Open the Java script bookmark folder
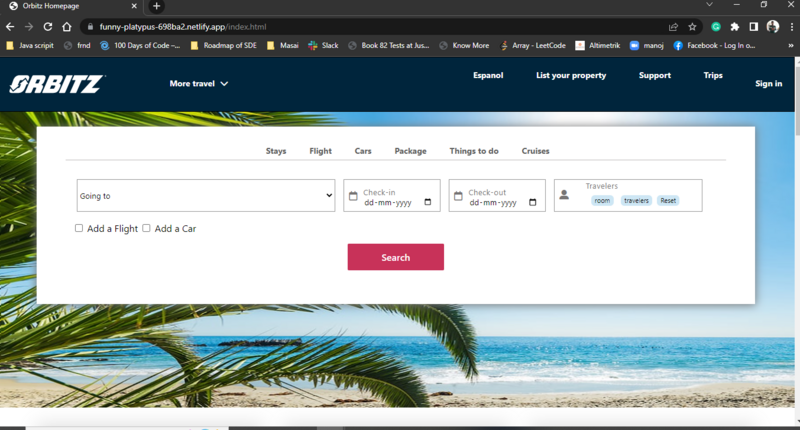The height and width of the screenshot is (430, 800). [30, 45]
